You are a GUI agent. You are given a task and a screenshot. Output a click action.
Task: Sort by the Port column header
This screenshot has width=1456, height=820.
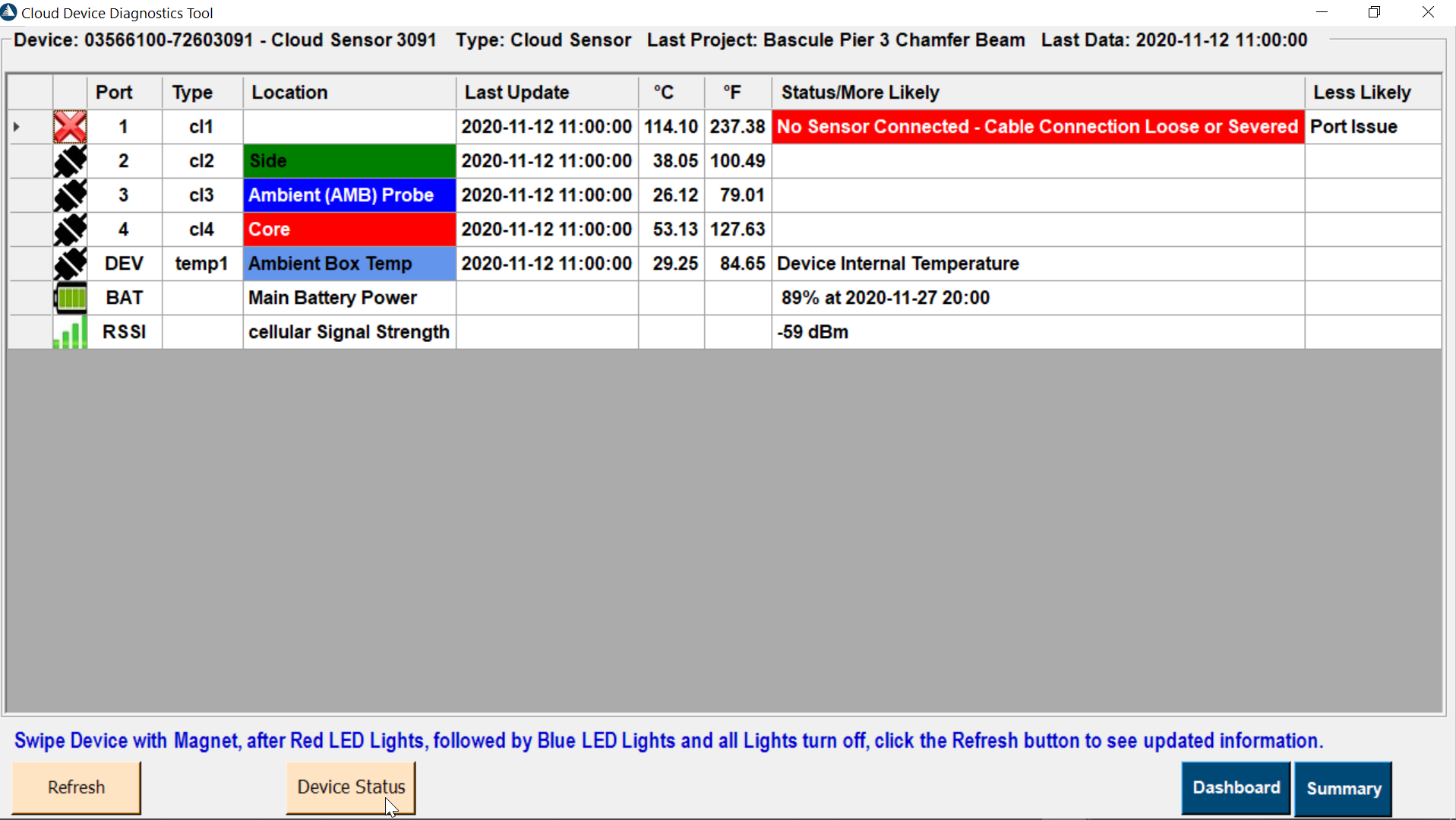point(125,93)
